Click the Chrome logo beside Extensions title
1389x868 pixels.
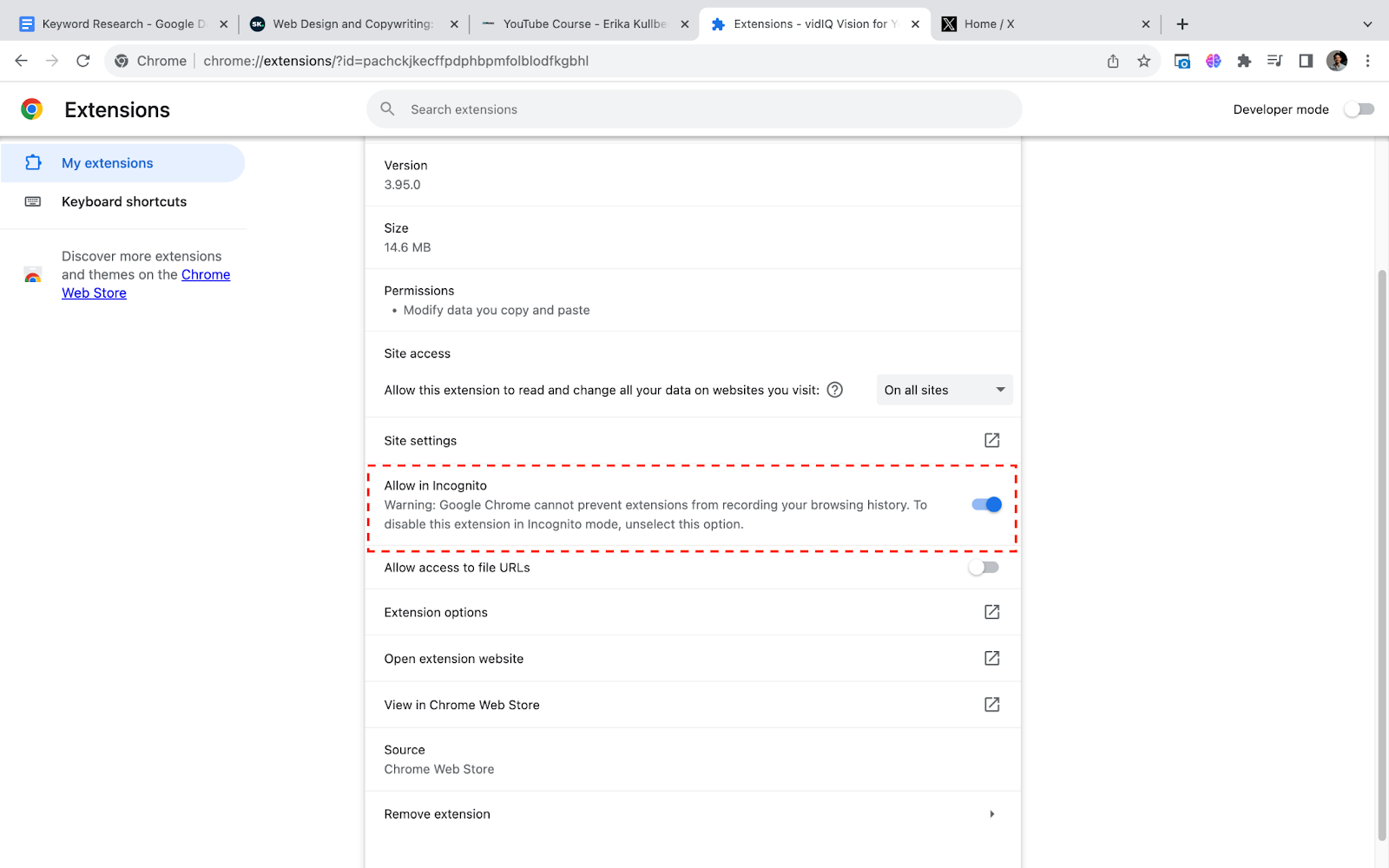tap(32, 109)
